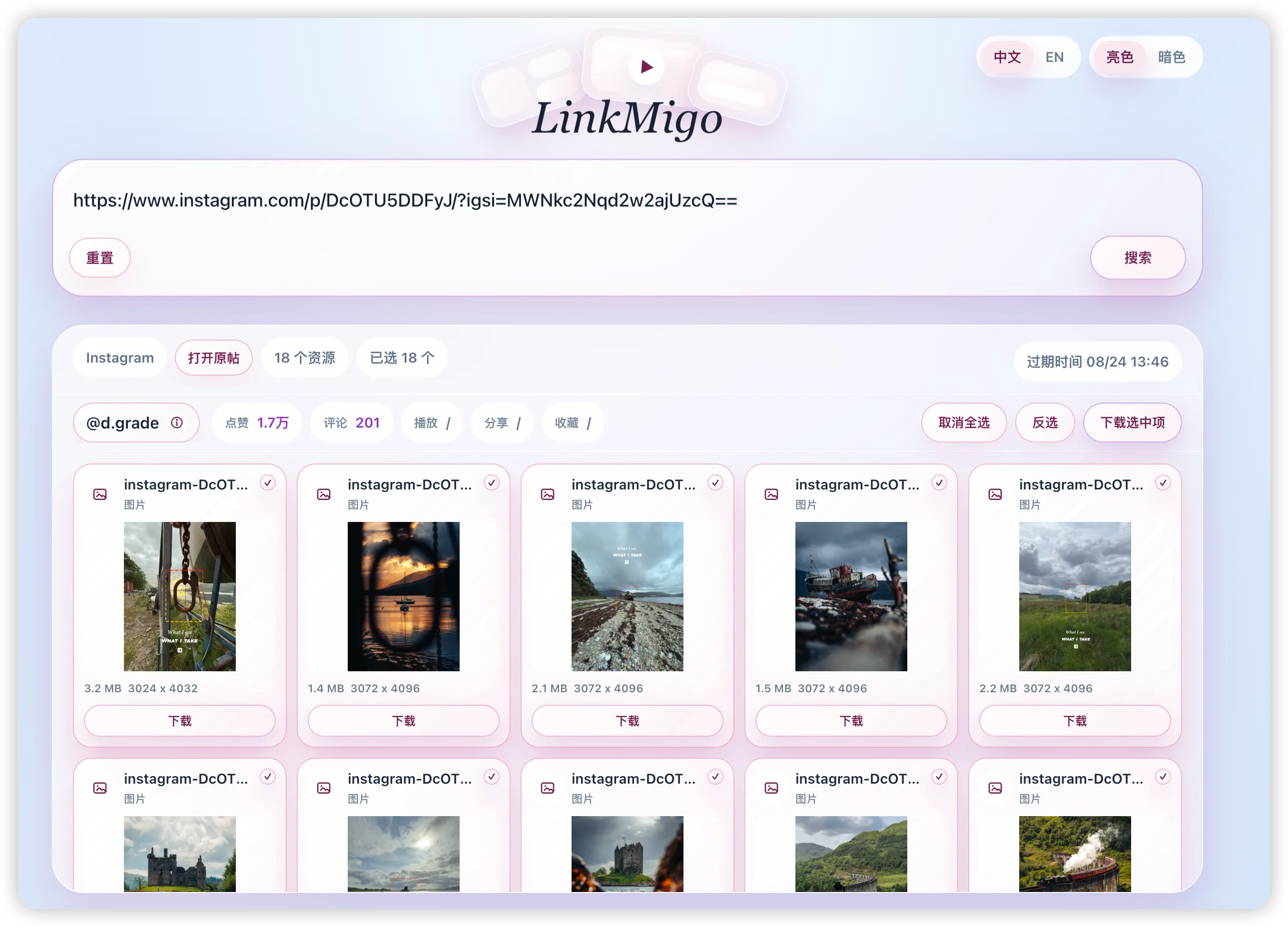Screen dimensions: 1288x927
Task: Open the shipwreck thumbnail
Action: pos(851,597)
